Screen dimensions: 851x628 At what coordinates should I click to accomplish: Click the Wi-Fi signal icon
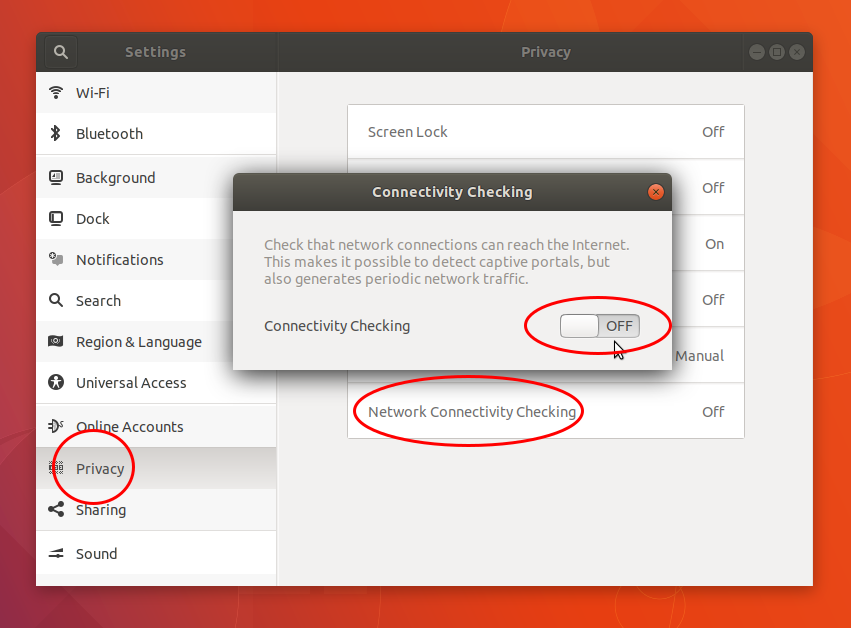tap(55, 92)
